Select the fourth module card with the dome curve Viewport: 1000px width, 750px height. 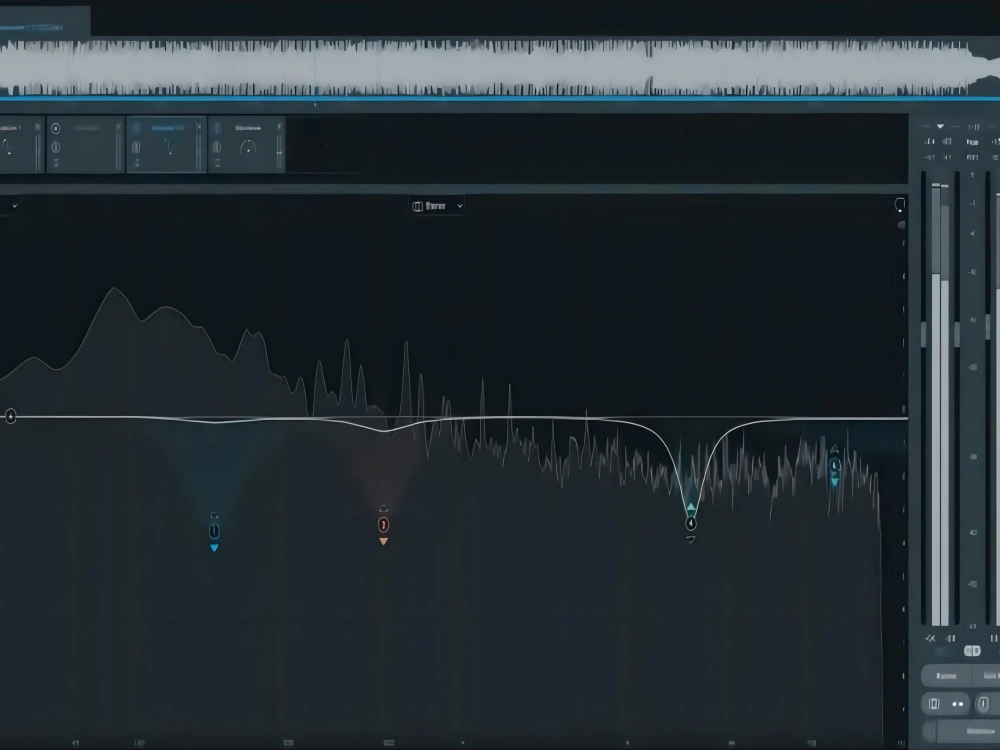pyautogui.click(x=247, y=145)
